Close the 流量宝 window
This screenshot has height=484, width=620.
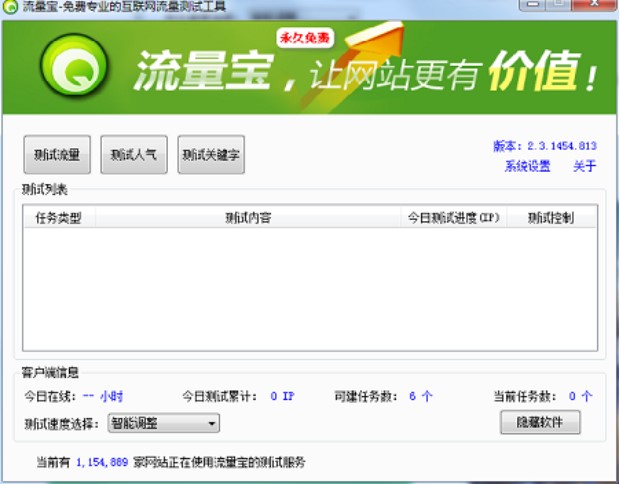pyautogui.click(x=595, y=4)
